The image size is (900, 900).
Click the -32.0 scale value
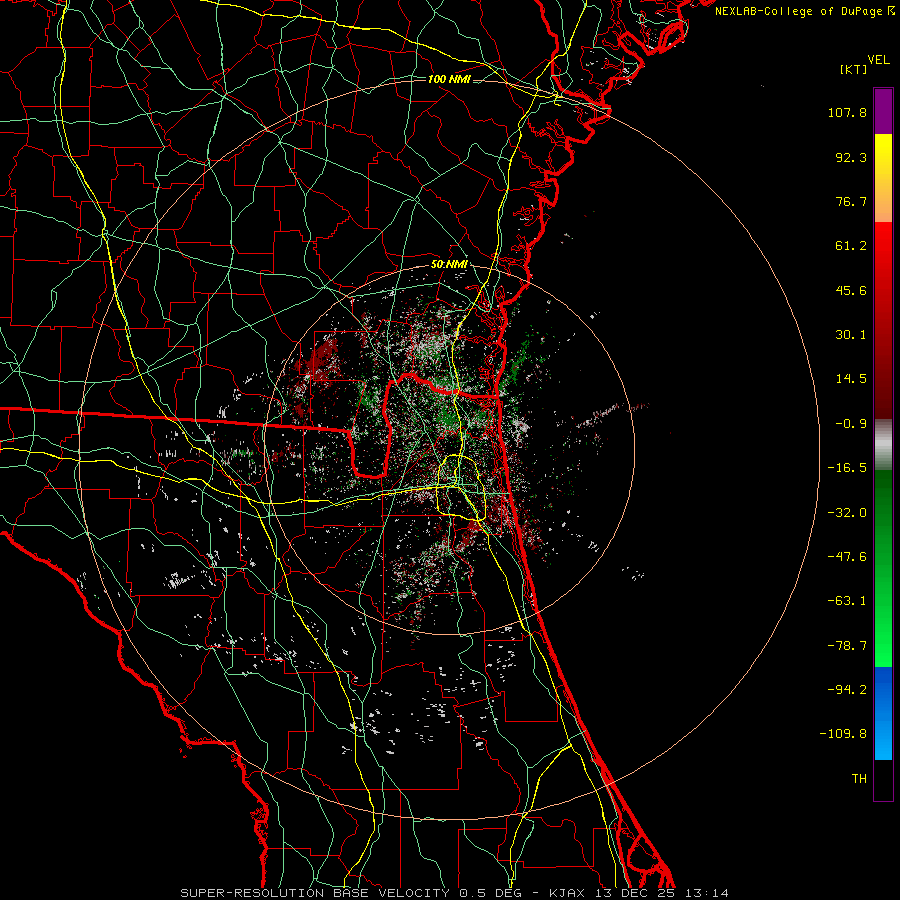point(847,513)
